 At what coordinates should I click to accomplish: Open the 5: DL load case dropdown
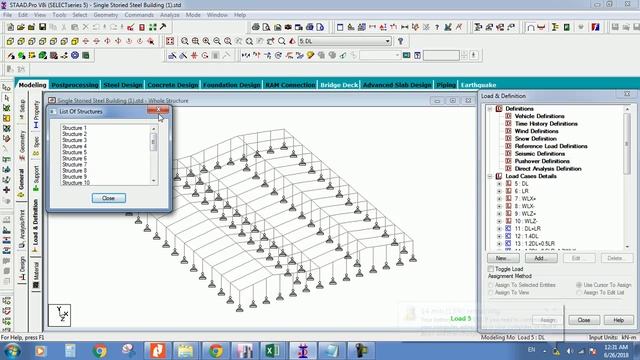[x=387, y=41]
